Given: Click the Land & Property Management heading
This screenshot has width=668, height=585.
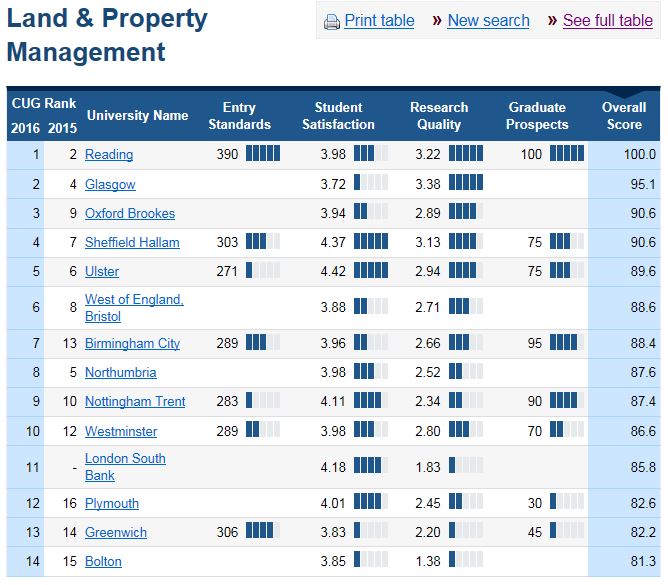Looking at the screenshot, I should point(107,35).
